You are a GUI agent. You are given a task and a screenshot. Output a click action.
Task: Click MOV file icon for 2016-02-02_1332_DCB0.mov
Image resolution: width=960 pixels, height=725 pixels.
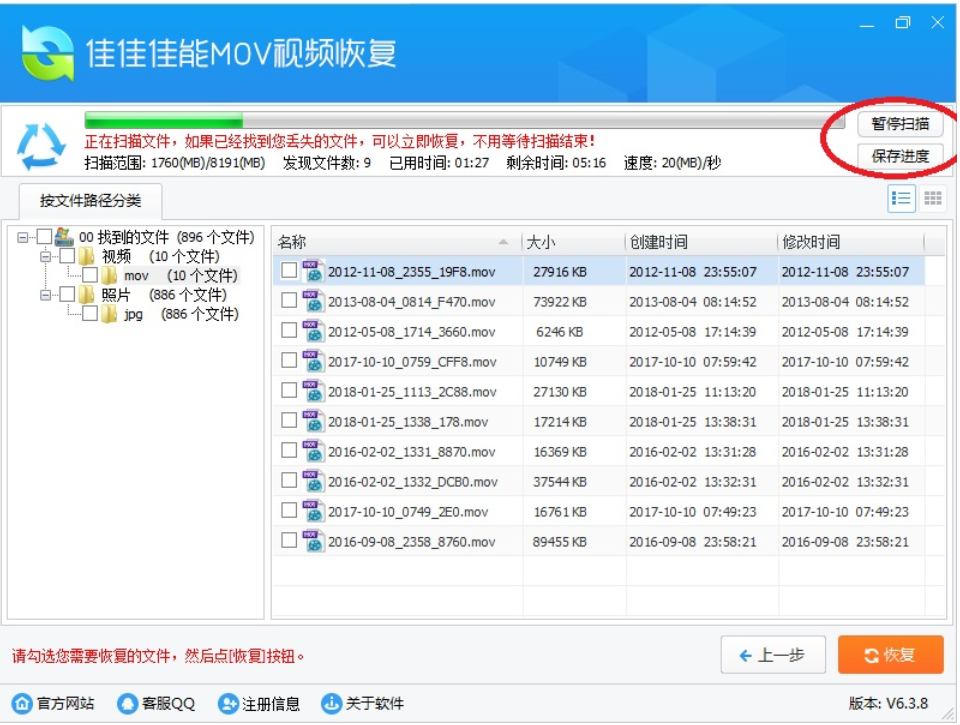pyautogui.click(x=313, y=481)
